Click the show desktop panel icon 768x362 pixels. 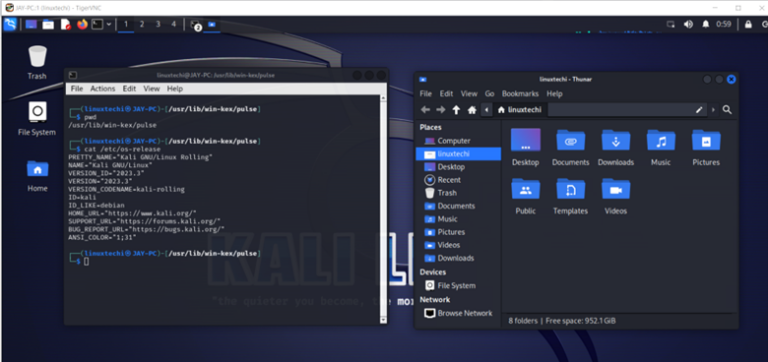coord(31,24)
